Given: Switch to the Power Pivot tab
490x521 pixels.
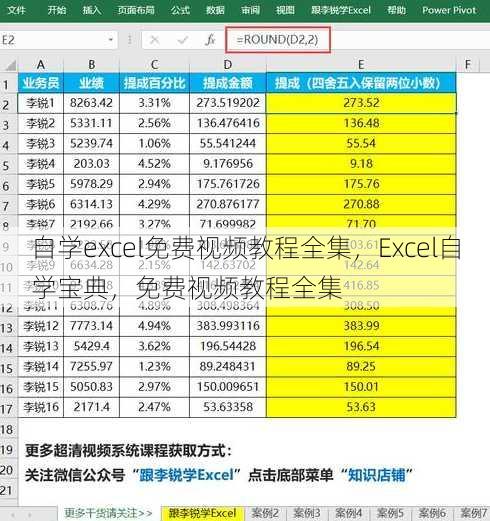Looking at the screenshot, I should tap(449, 10).
